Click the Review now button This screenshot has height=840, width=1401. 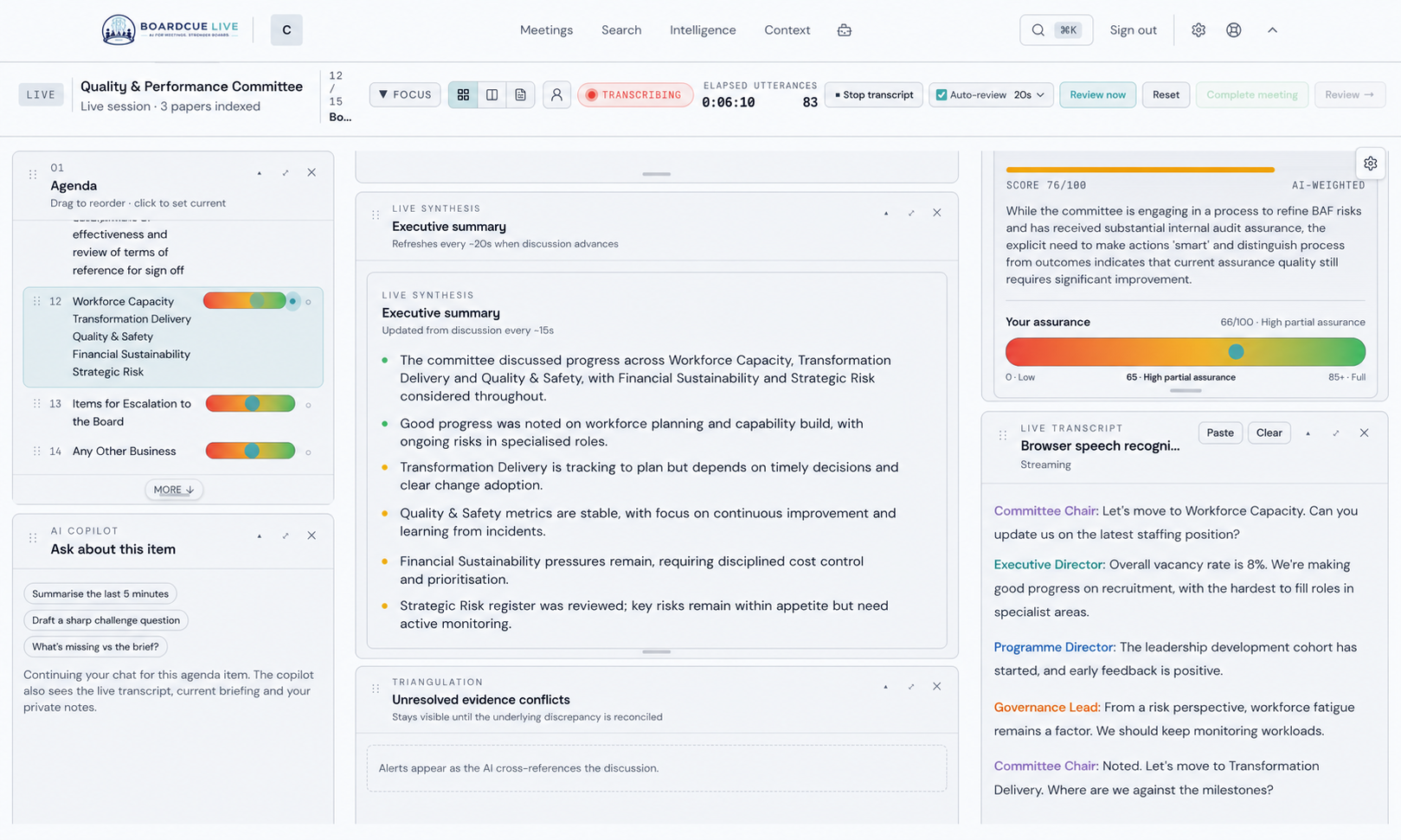click(1097, 94)
